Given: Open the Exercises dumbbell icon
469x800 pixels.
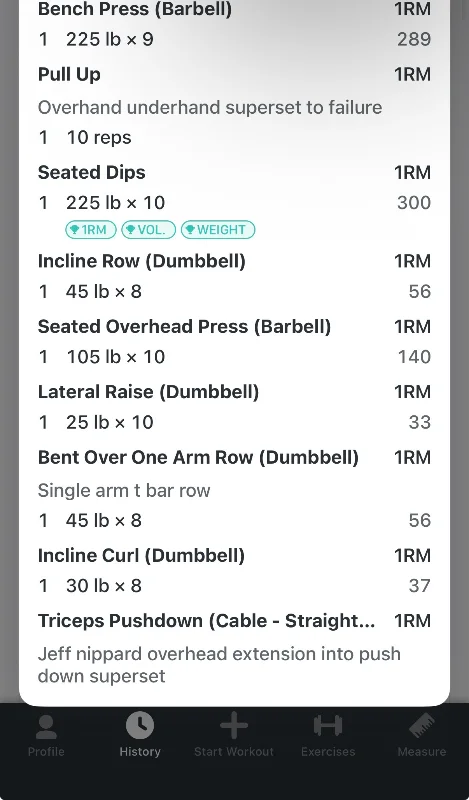Looking at the screenshot, I should (x=328, y=726).
